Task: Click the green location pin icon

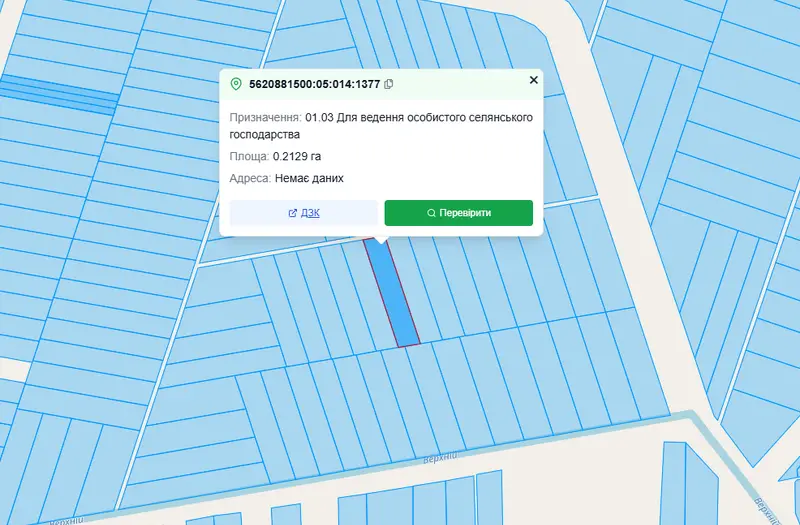Action: tap(236, 84)
